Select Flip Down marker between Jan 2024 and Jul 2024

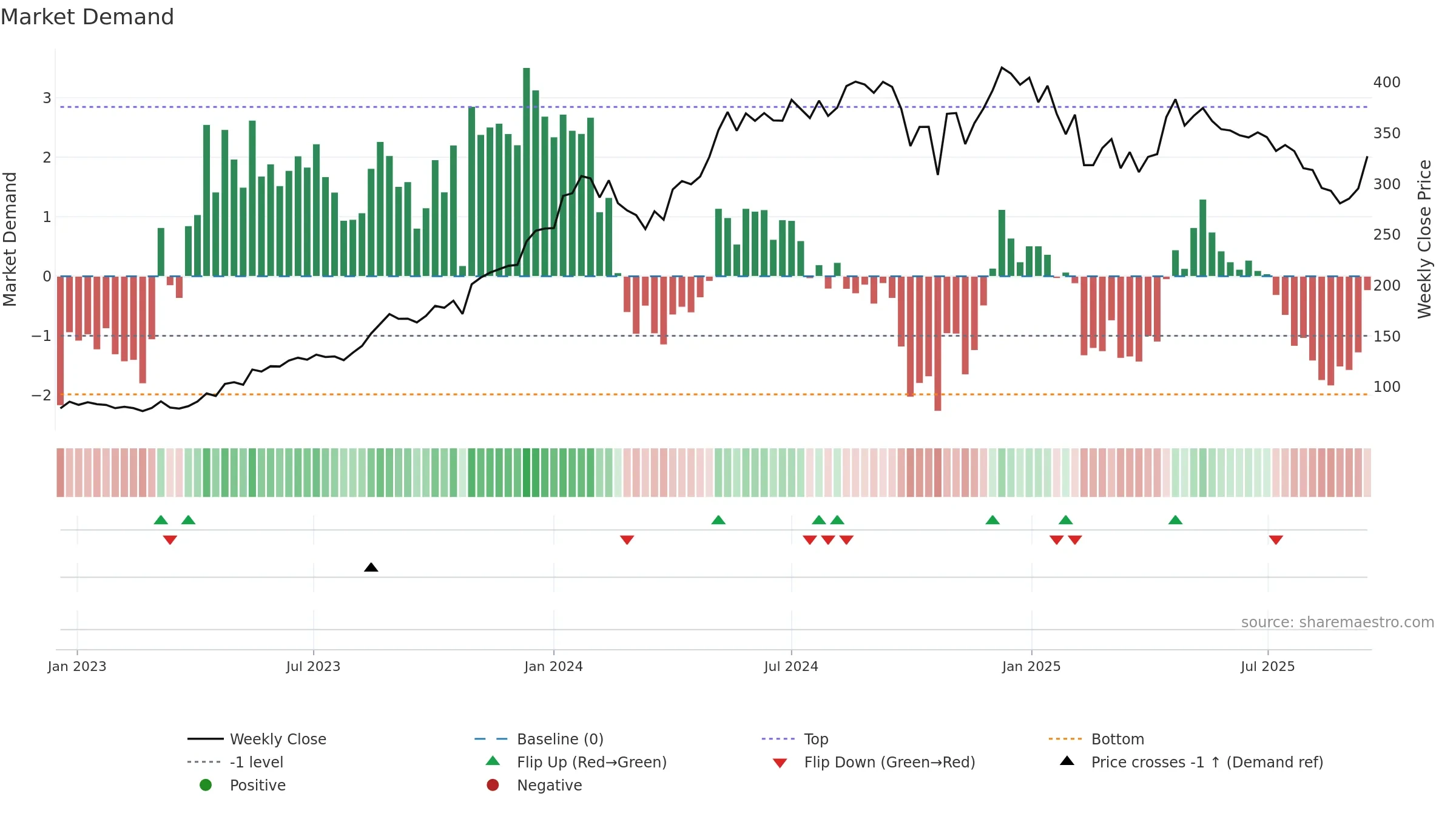(x=627, y=540)
